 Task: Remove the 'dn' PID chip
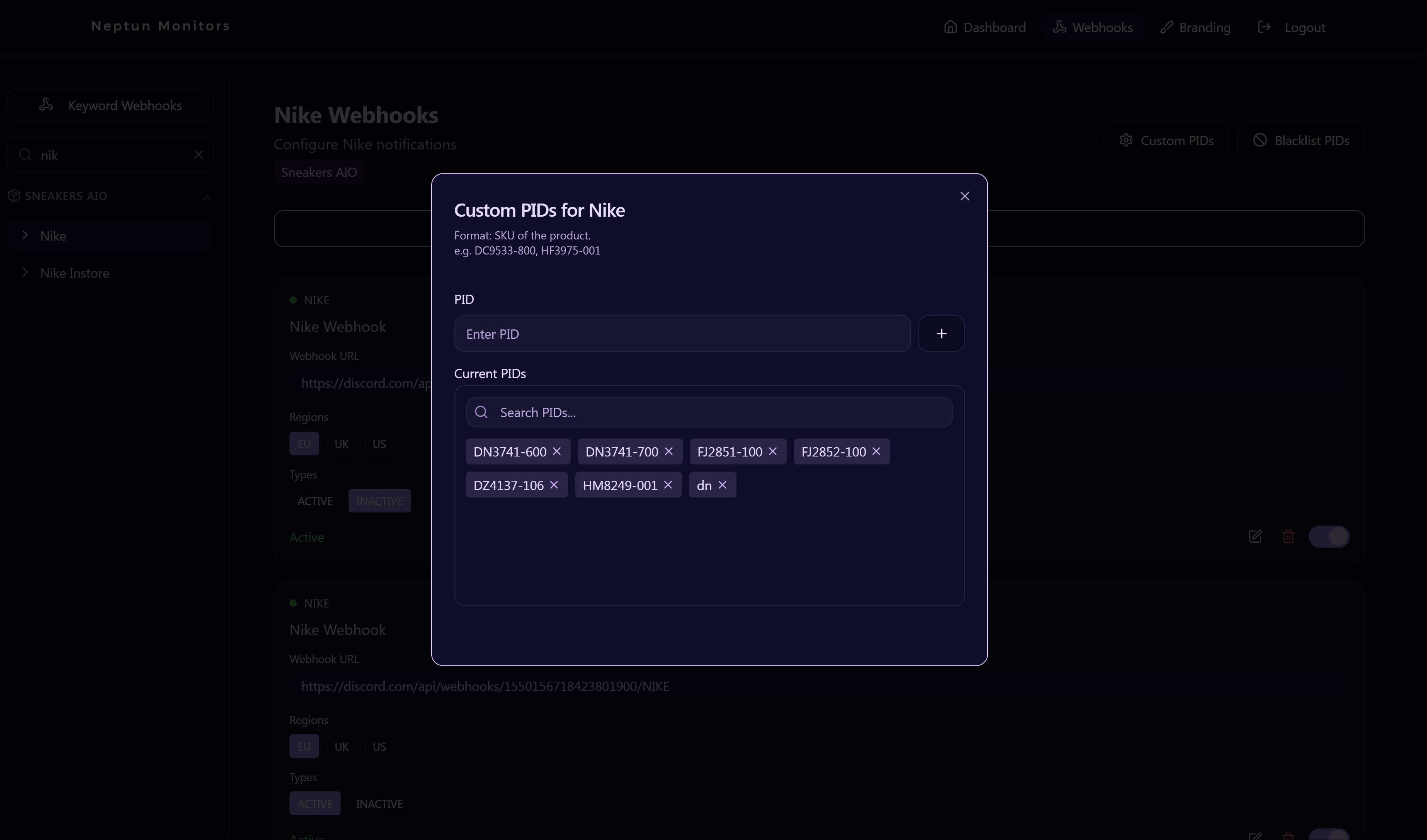click(x=722, y=485)
